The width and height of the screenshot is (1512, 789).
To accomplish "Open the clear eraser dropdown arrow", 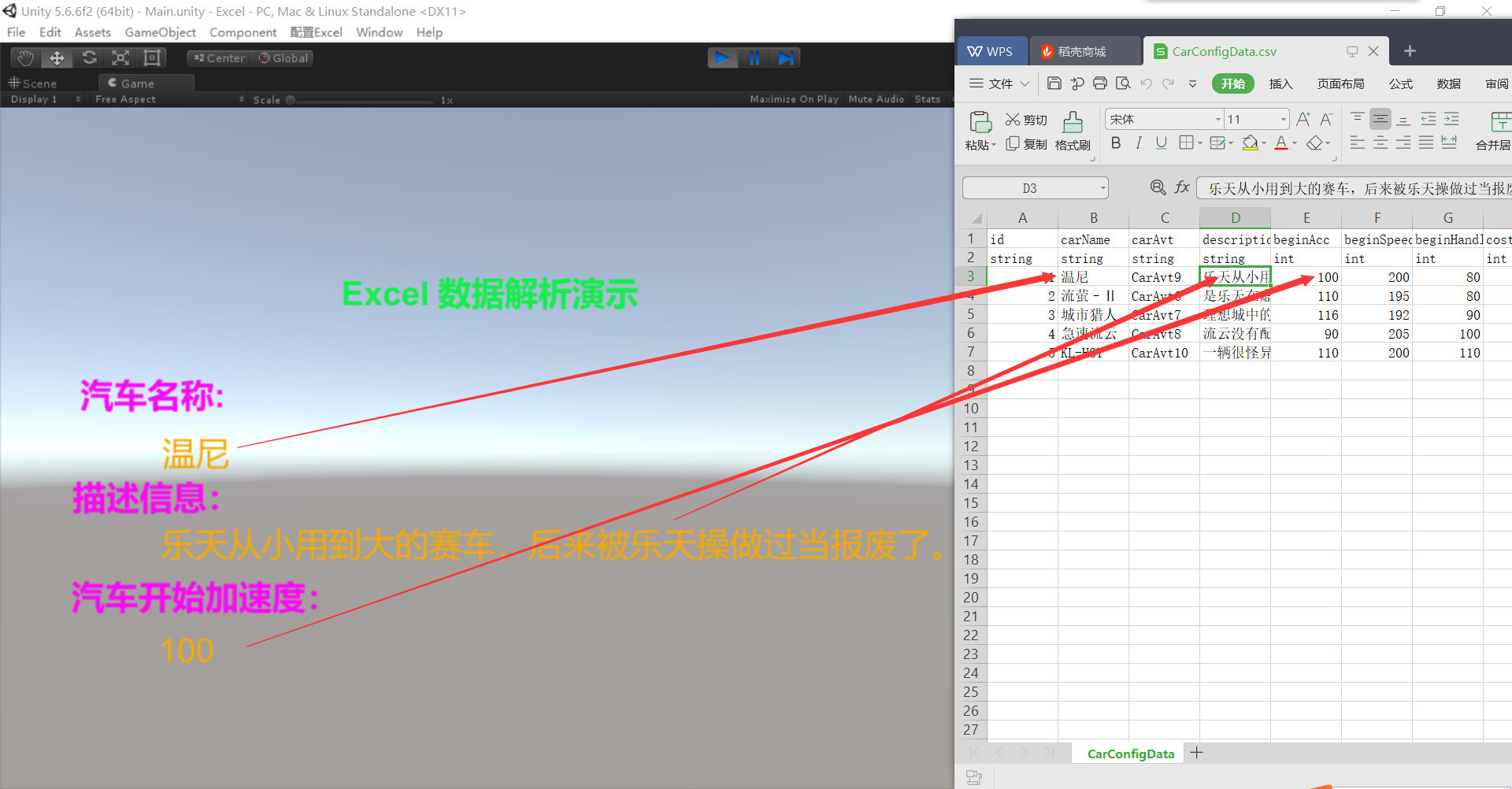I will tap(1328, 143).
